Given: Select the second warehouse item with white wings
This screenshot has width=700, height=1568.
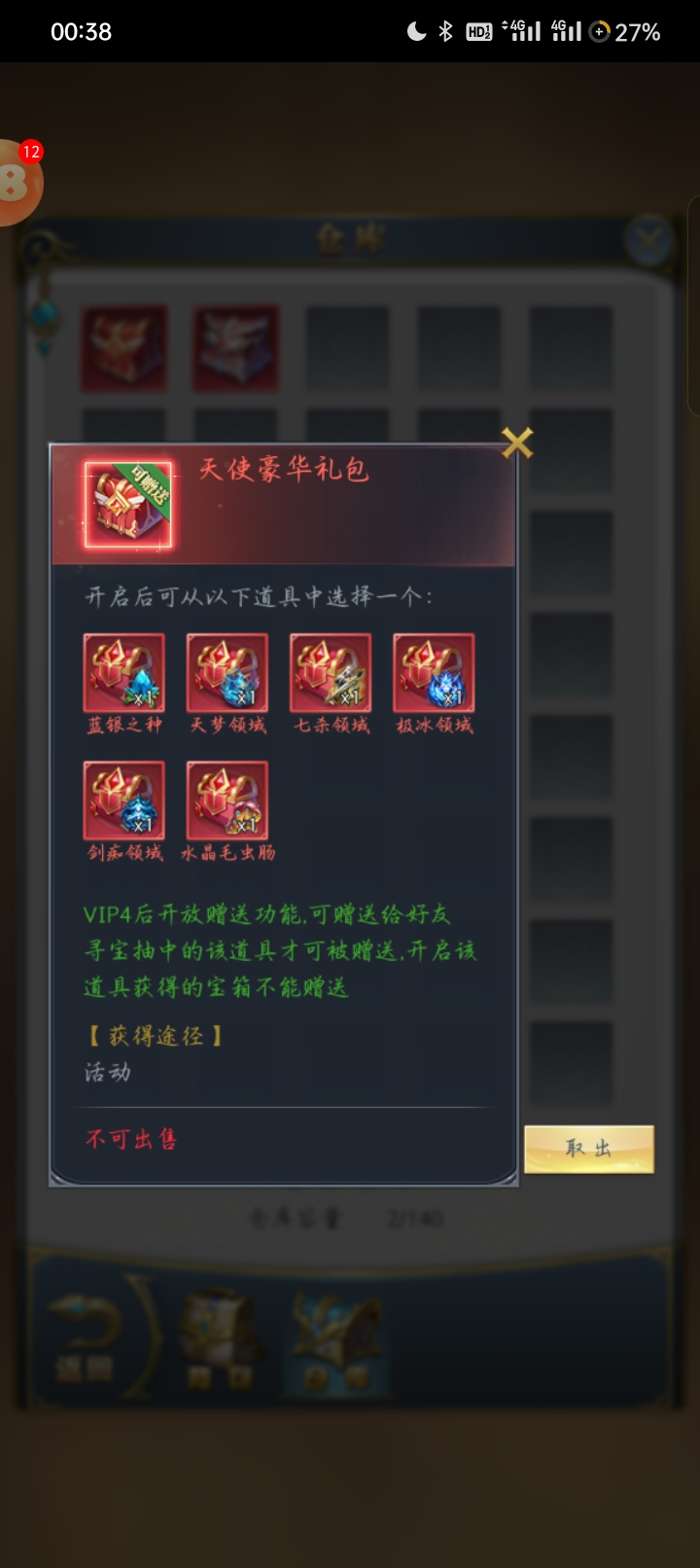Looking at the screenshot, I should pyautogui.click(x=235, y=347).
